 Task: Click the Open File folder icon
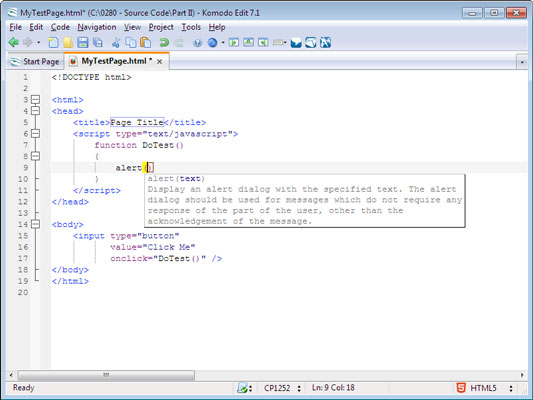tap(68, 42)
